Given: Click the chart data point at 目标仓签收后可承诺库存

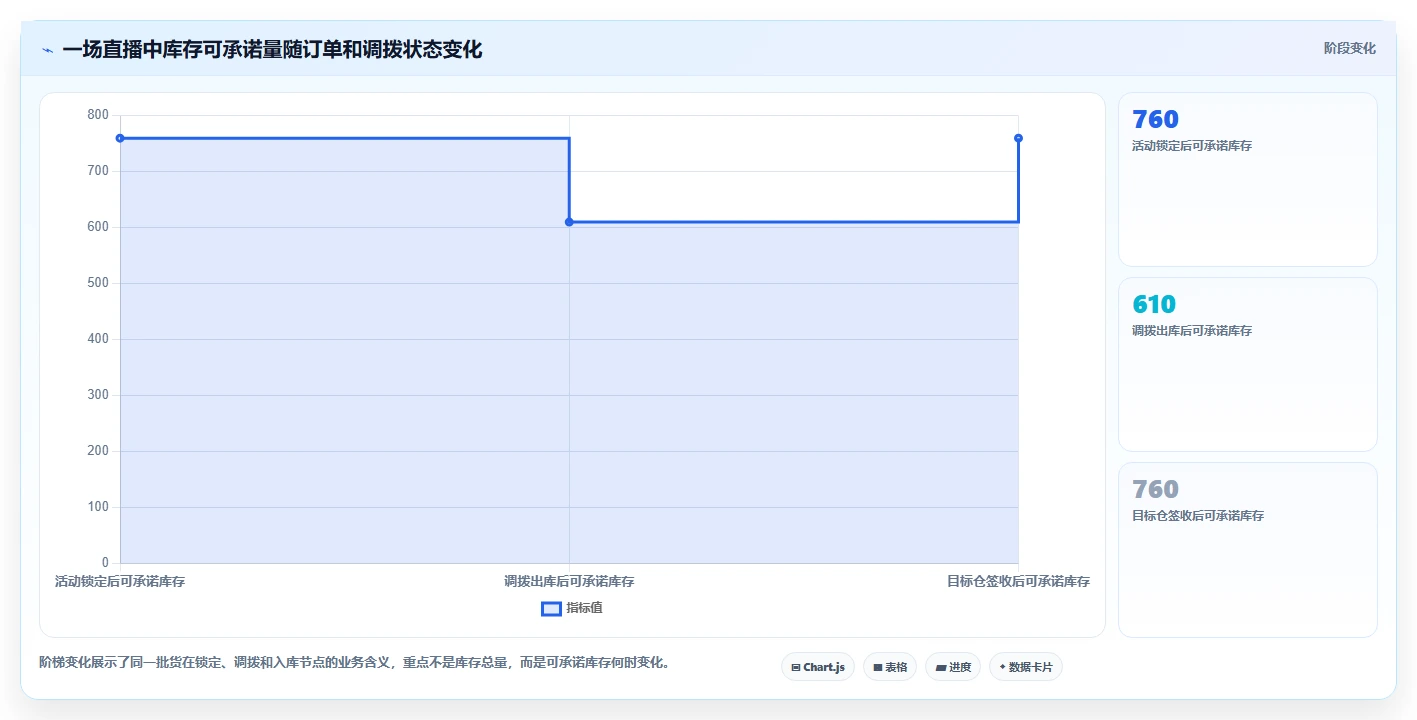Looking at the screenshot, I should tap(1018, 138).
